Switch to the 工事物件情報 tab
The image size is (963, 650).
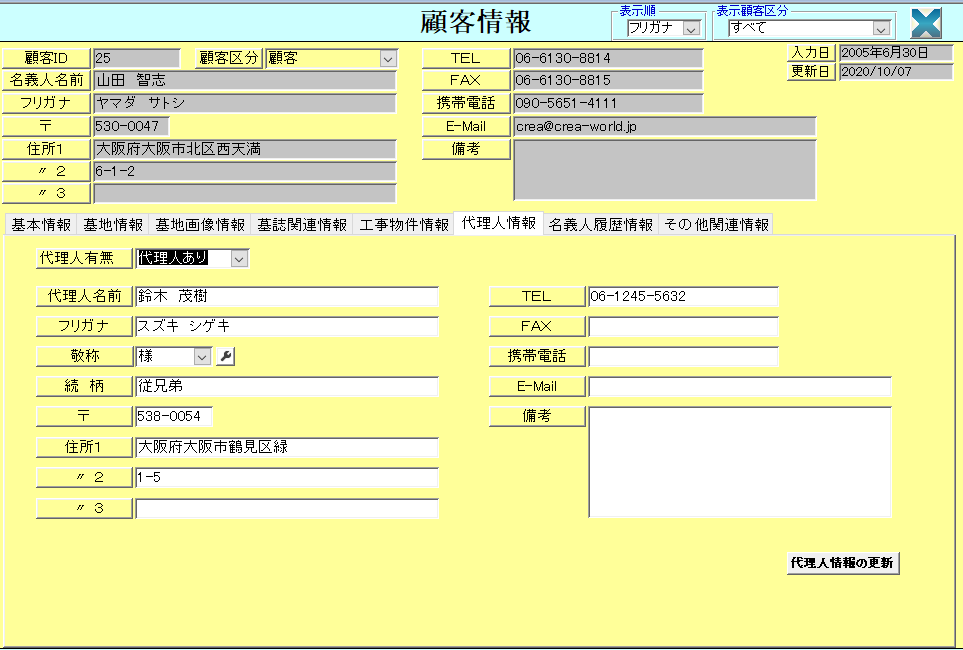pos(404,225)
